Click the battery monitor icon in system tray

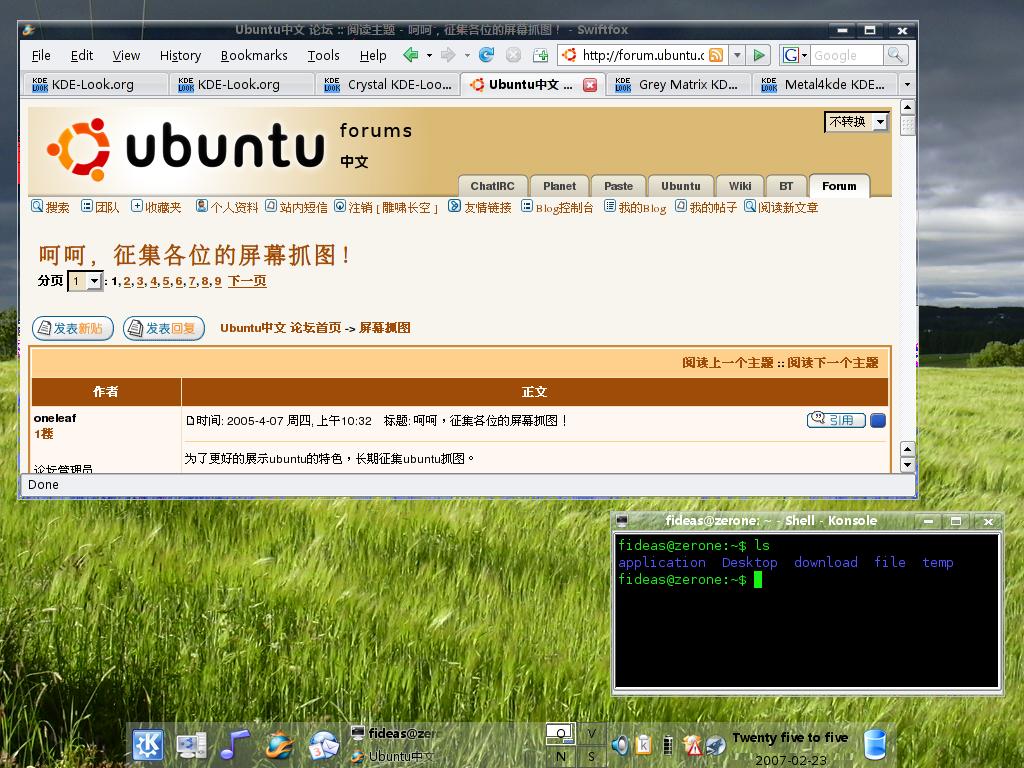click(x=667, y=744)
